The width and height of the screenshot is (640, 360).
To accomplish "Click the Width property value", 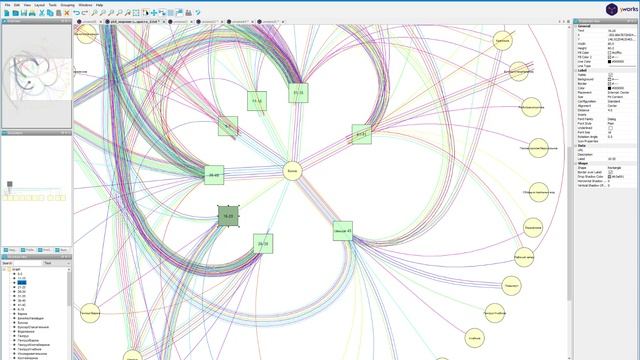I will 622,44.
